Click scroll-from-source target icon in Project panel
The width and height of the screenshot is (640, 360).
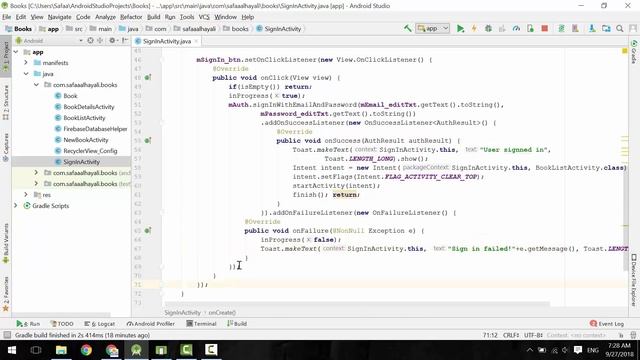coord(91,40)
